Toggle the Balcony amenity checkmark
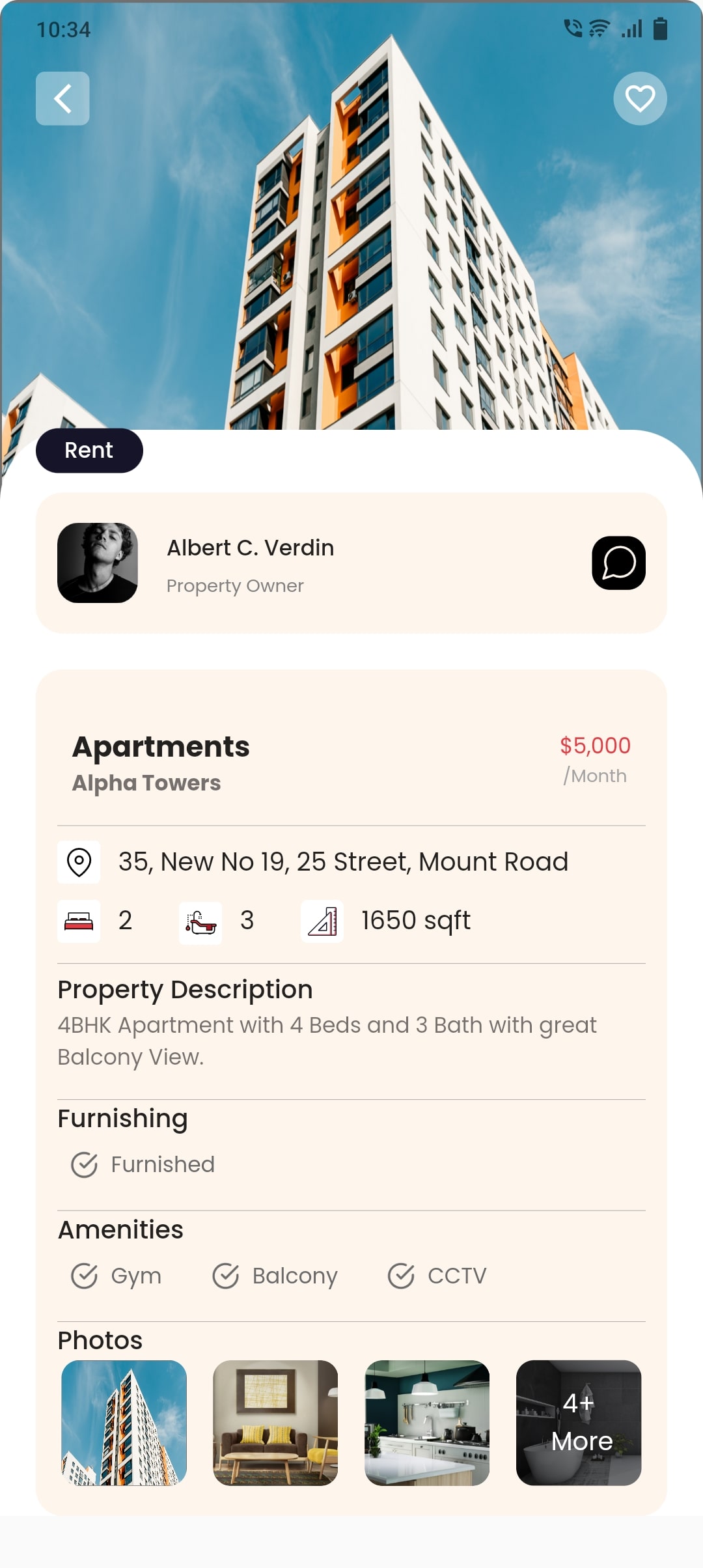This screenshot has width=703, height=1568. click(226, 1276)
